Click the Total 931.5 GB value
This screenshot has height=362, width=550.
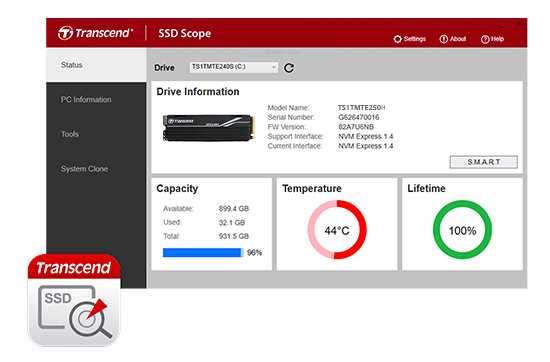(234, 236)
